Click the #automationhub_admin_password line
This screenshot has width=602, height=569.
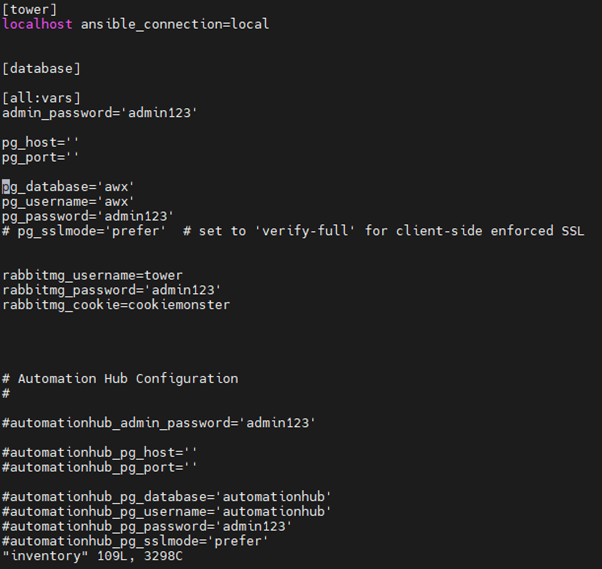tap(158, 423)
